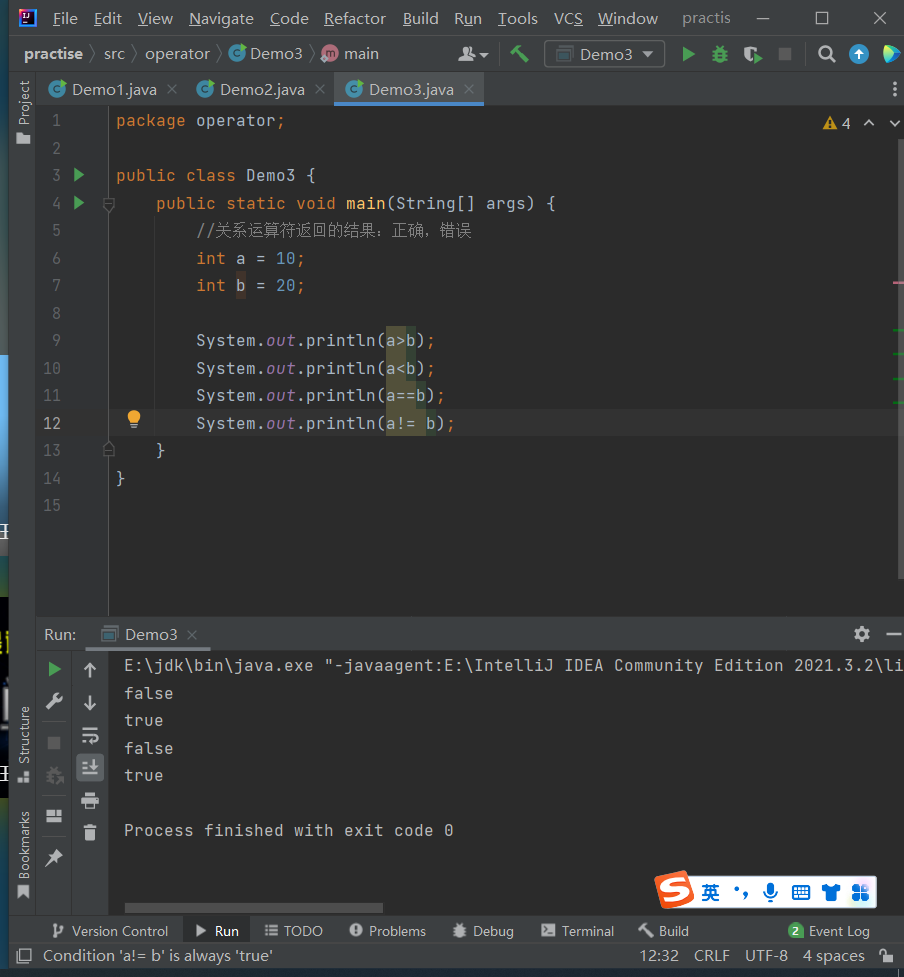
Task: Close the Demo2.java editor tab
Action: [x=321, y=89]
